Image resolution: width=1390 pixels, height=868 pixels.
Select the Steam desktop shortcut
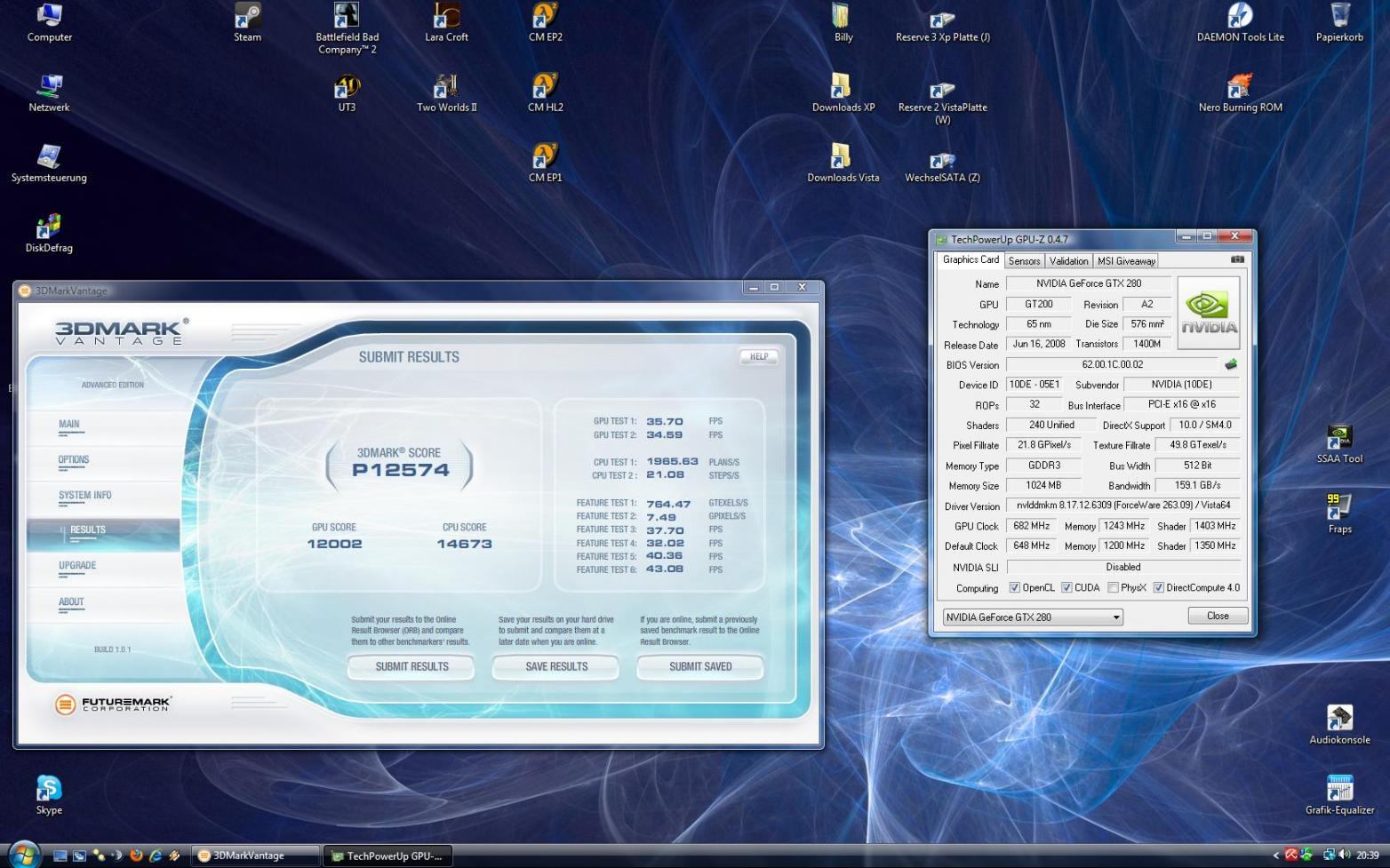247,23
